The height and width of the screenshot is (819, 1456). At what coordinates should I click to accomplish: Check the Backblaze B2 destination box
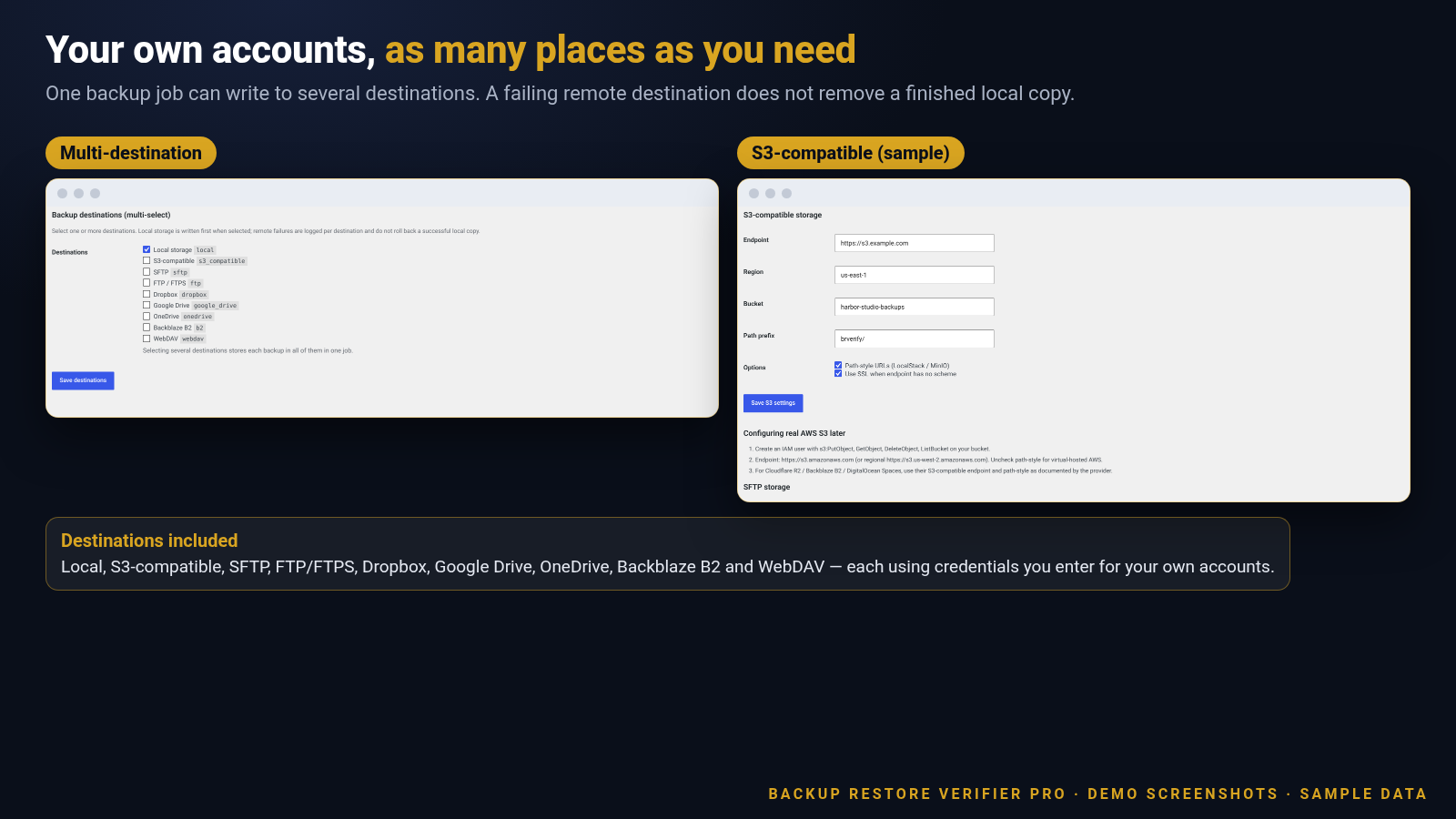tap(147, 328)
